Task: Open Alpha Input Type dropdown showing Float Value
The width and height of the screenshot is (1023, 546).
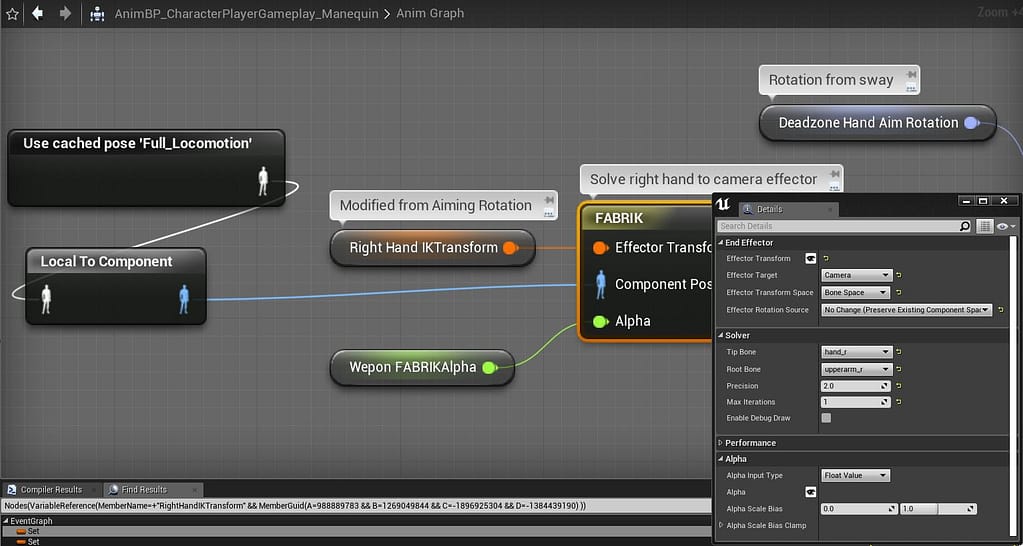Action: tap(855, 476)
